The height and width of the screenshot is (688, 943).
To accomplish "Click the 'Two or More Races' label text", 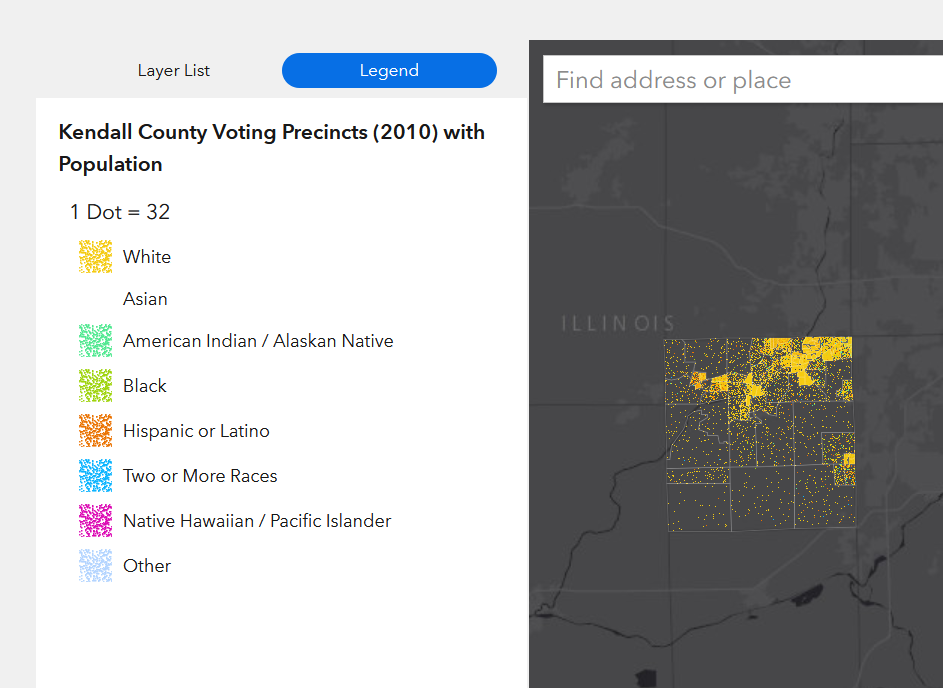I will 200,476.
